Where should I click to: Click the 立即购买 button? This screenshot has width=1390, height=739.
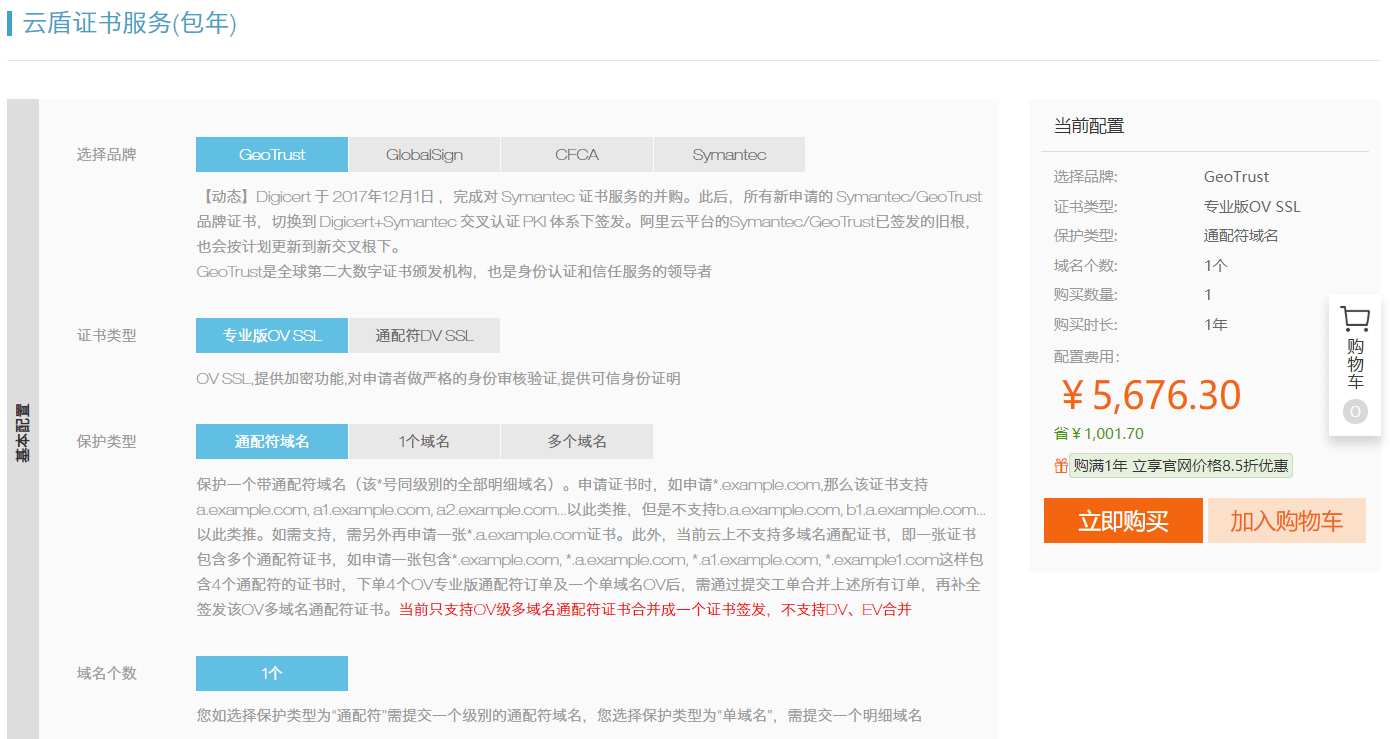click(1123, 520)
